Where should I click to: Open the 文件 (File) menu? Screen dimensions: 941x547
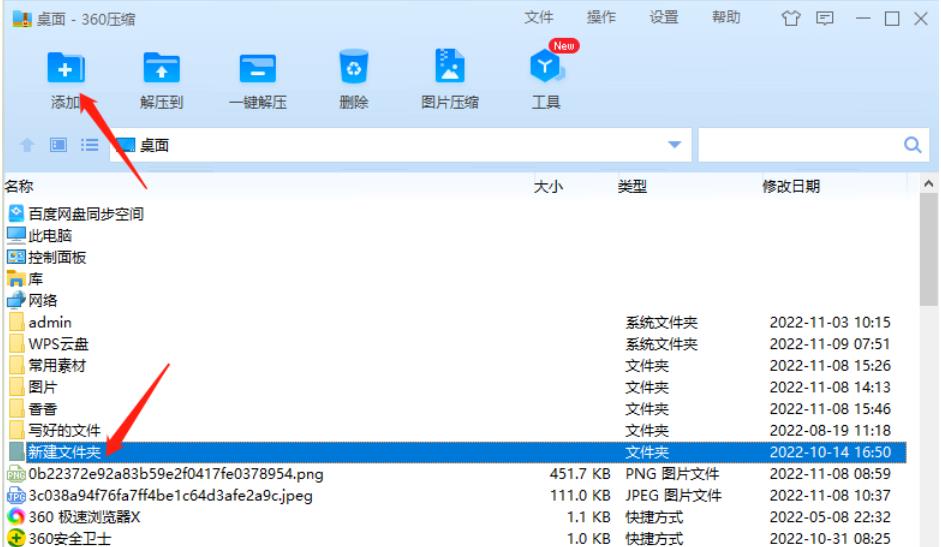click(539, 17)
